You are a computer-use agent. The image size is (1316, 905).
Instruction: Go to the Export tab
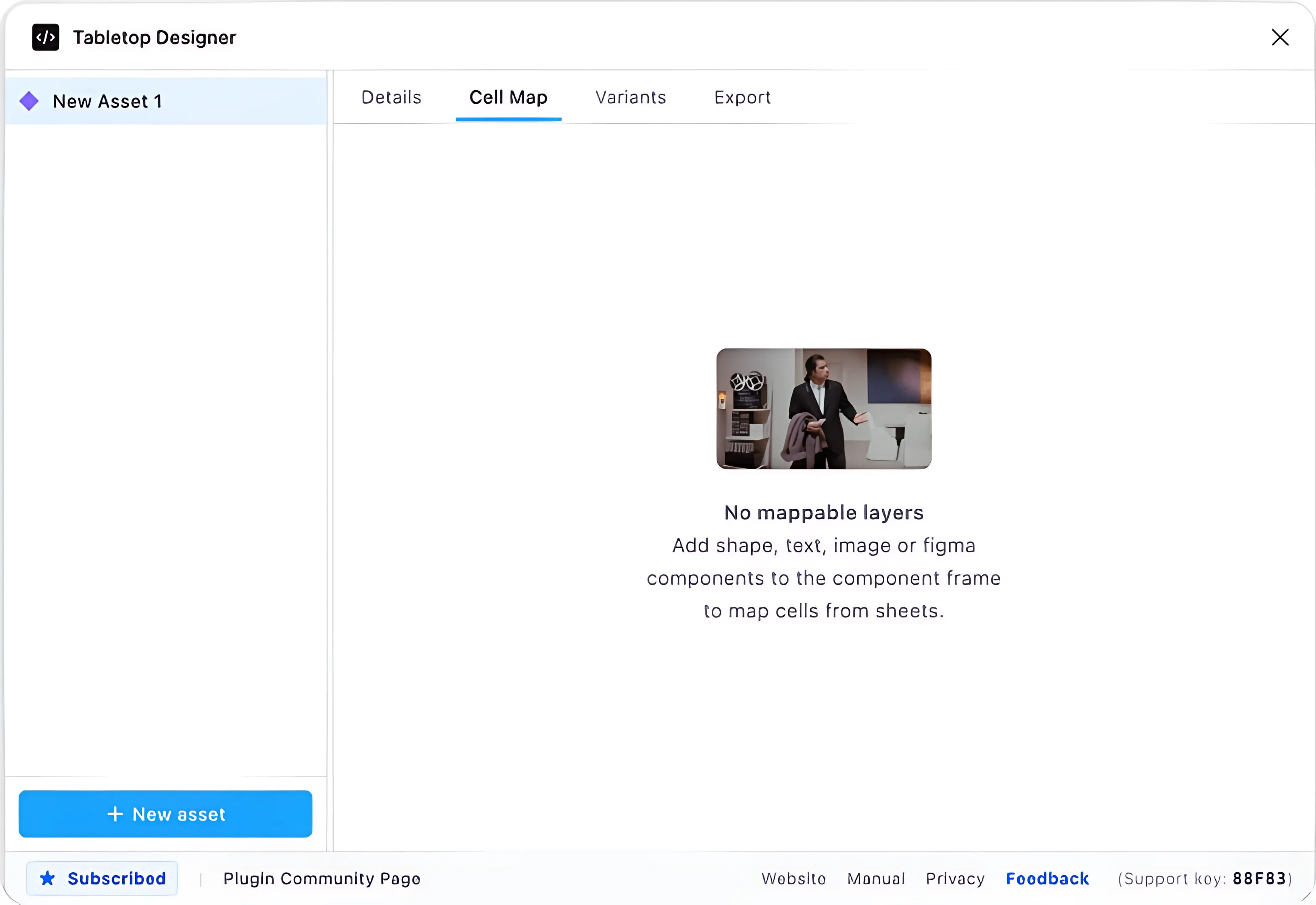[x=742, y=97]
